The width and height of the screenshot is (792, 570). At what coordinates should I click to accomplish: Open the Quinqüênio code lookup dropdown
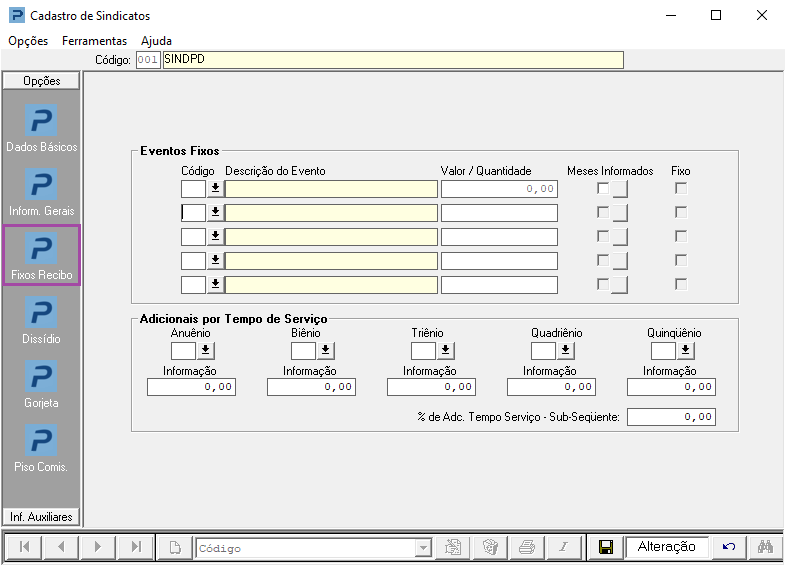pos(686,350)
